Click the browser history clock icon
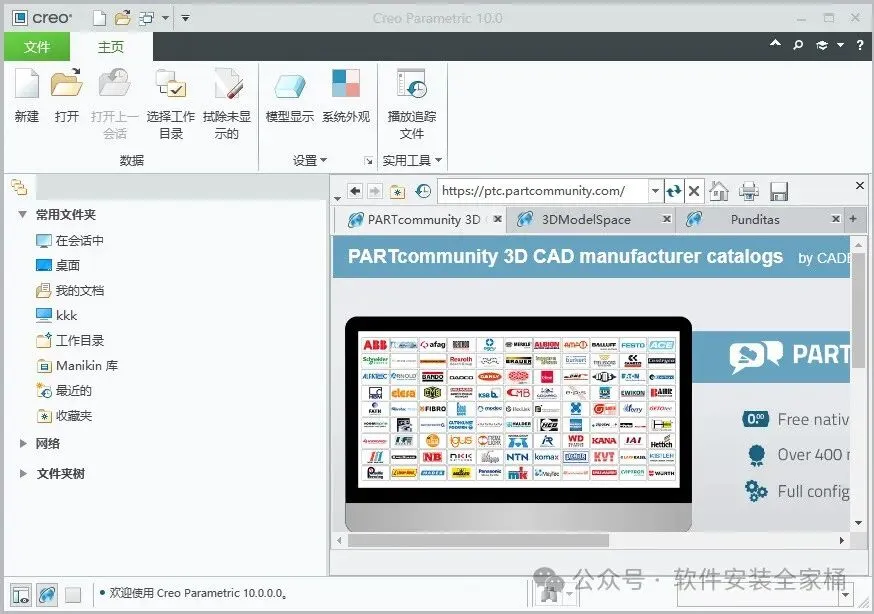 [423, 191]
